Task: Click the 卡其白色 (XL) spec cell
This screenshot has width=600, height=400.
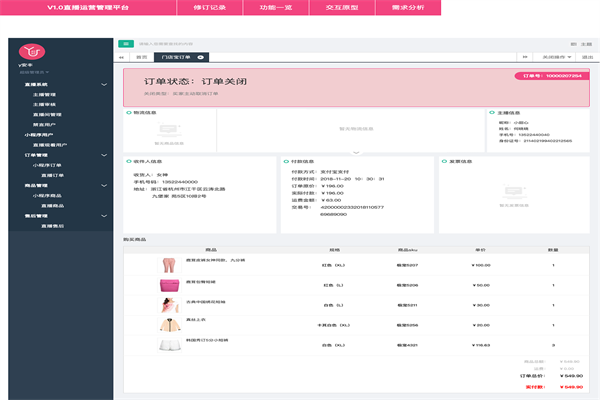Action: tap(333, 325)
